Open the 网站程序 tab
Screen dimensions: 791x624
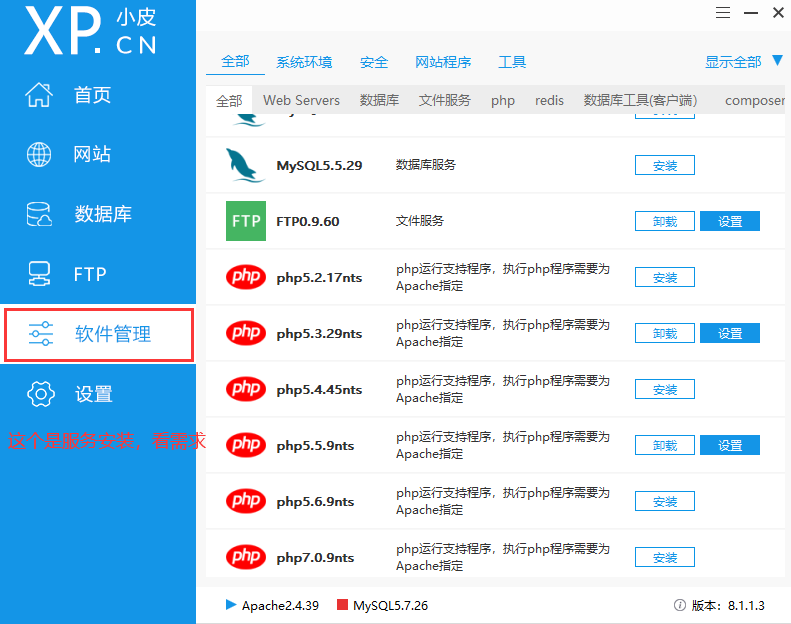(x=443, y=62)
